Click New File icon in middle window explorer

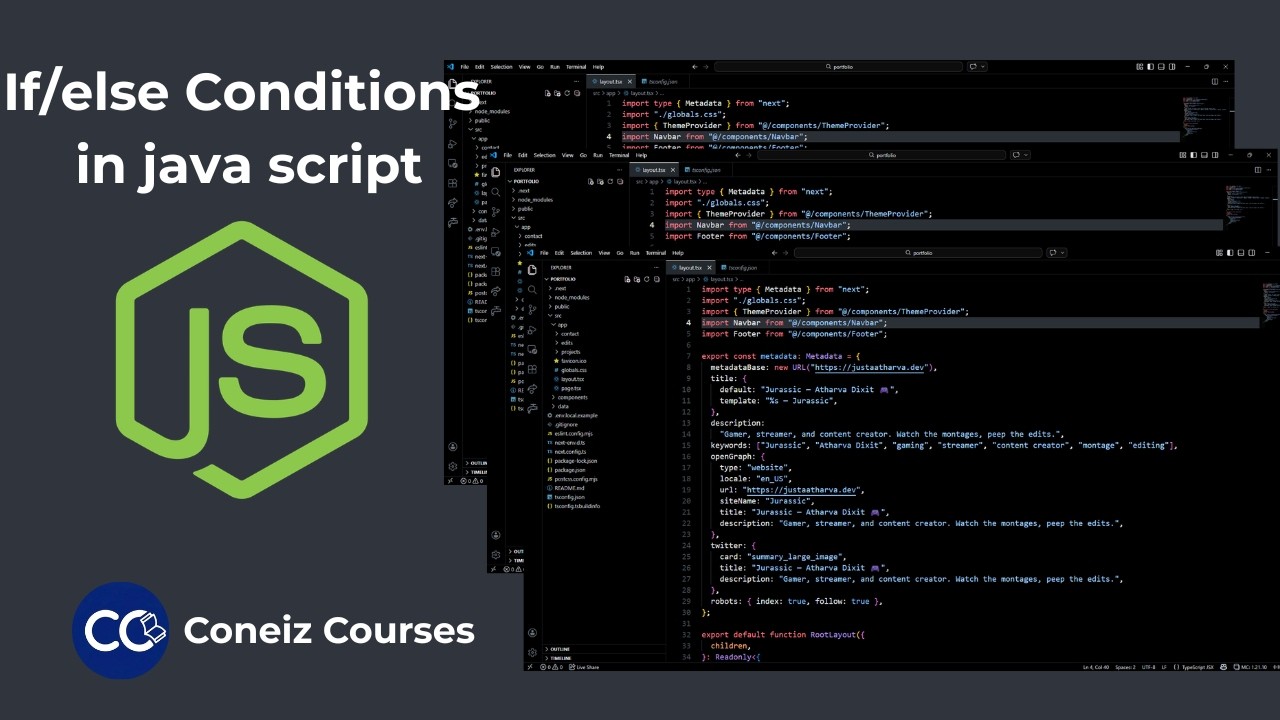590,181
